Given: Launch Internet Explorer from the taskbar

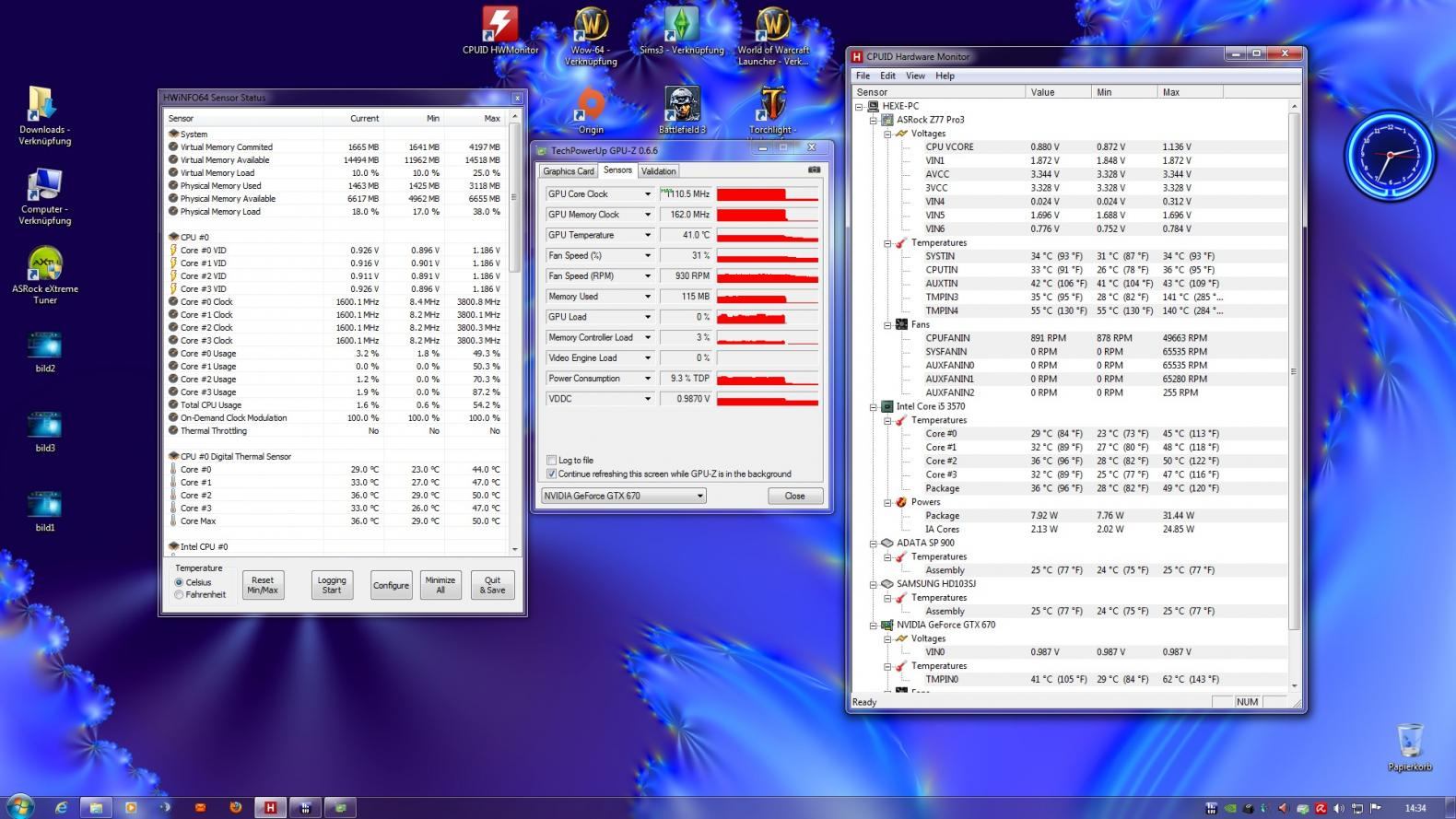Looking at the screenshot, I should pos(61,807).
